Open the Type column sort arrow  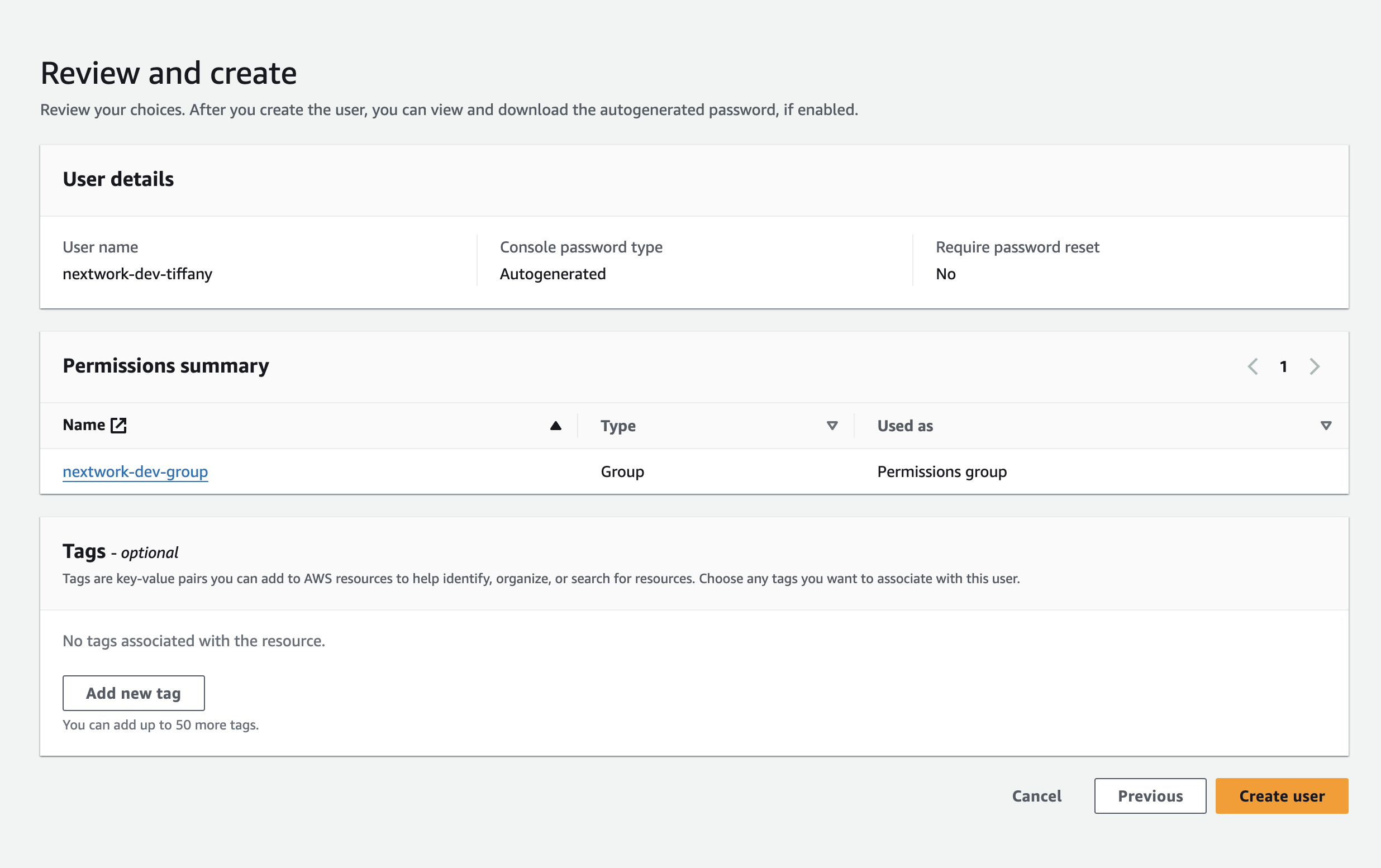coord(832,426)
